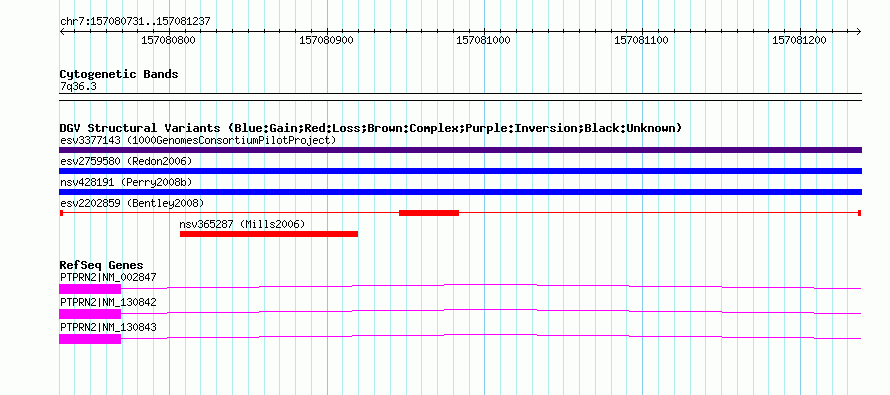Open the esv2759580 (Redon2006) label
Image resolution: width=890 pixels, height=395 pixels.
pyautogui.click(x=126, y=162)
